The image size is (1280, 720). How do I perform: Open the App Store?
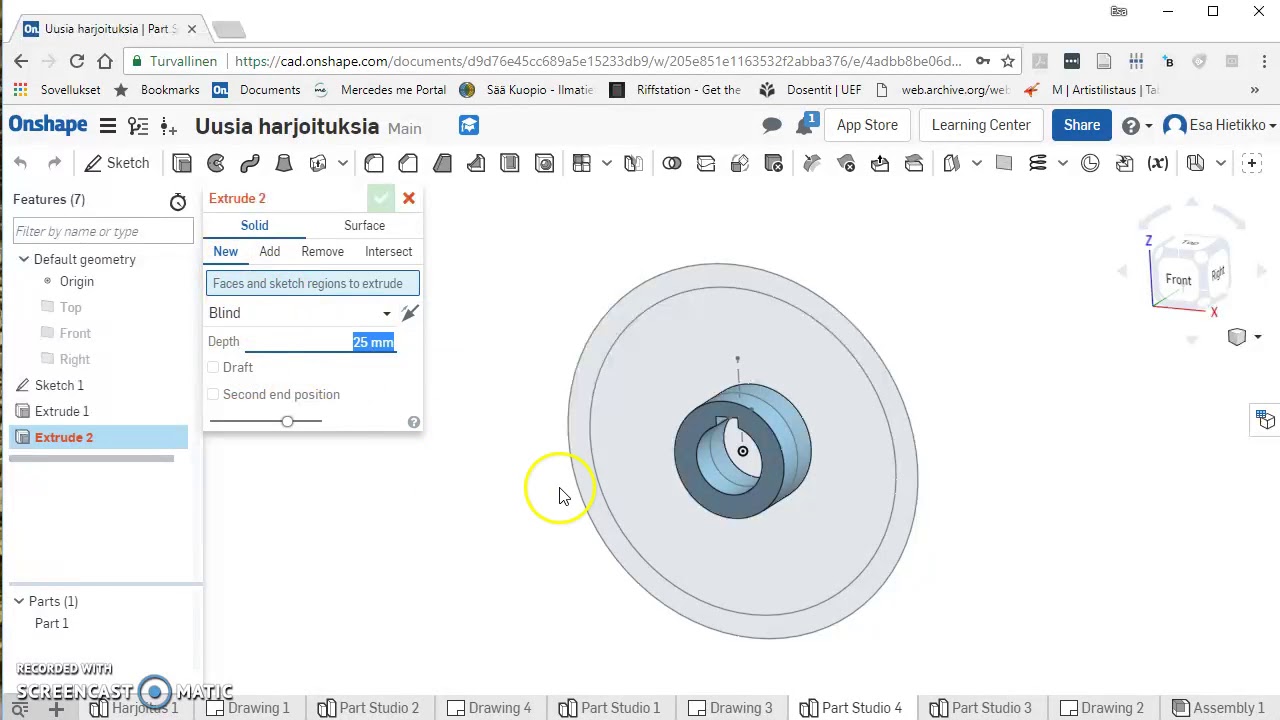tap(867, 125)
